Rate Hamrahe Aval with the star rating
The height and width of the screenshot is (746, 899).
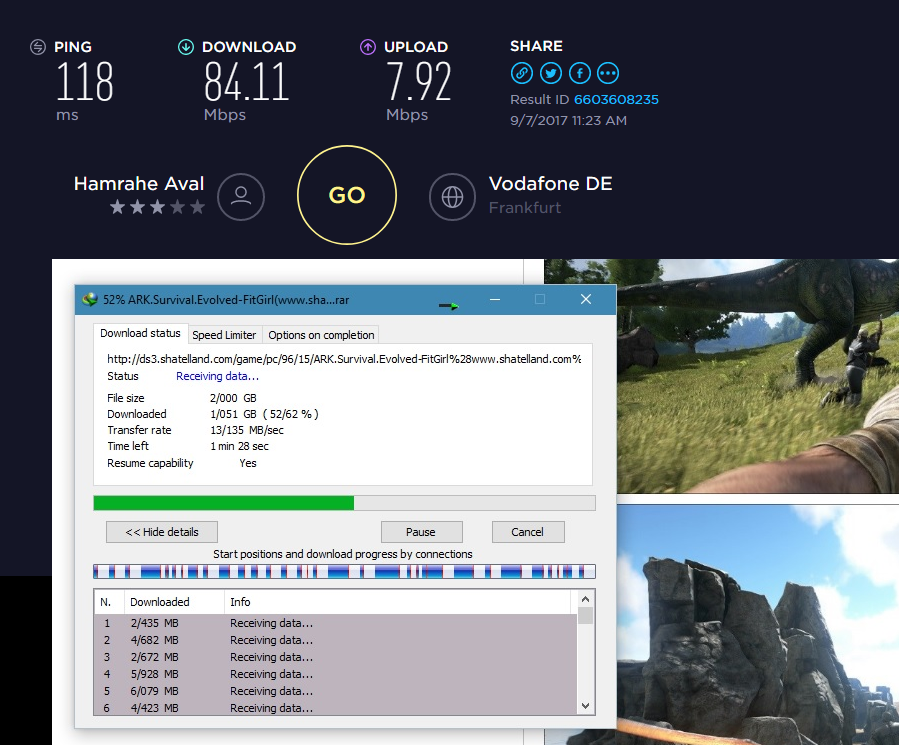[157, 206]
